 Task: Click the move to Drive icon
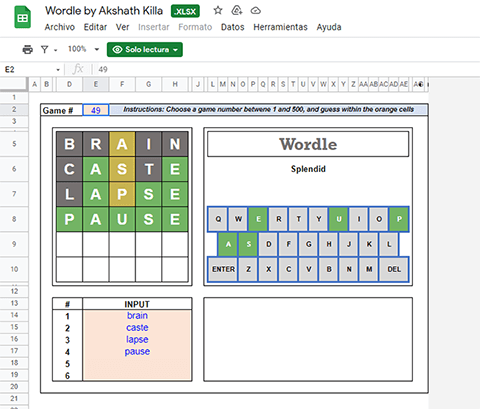[236, 10]
